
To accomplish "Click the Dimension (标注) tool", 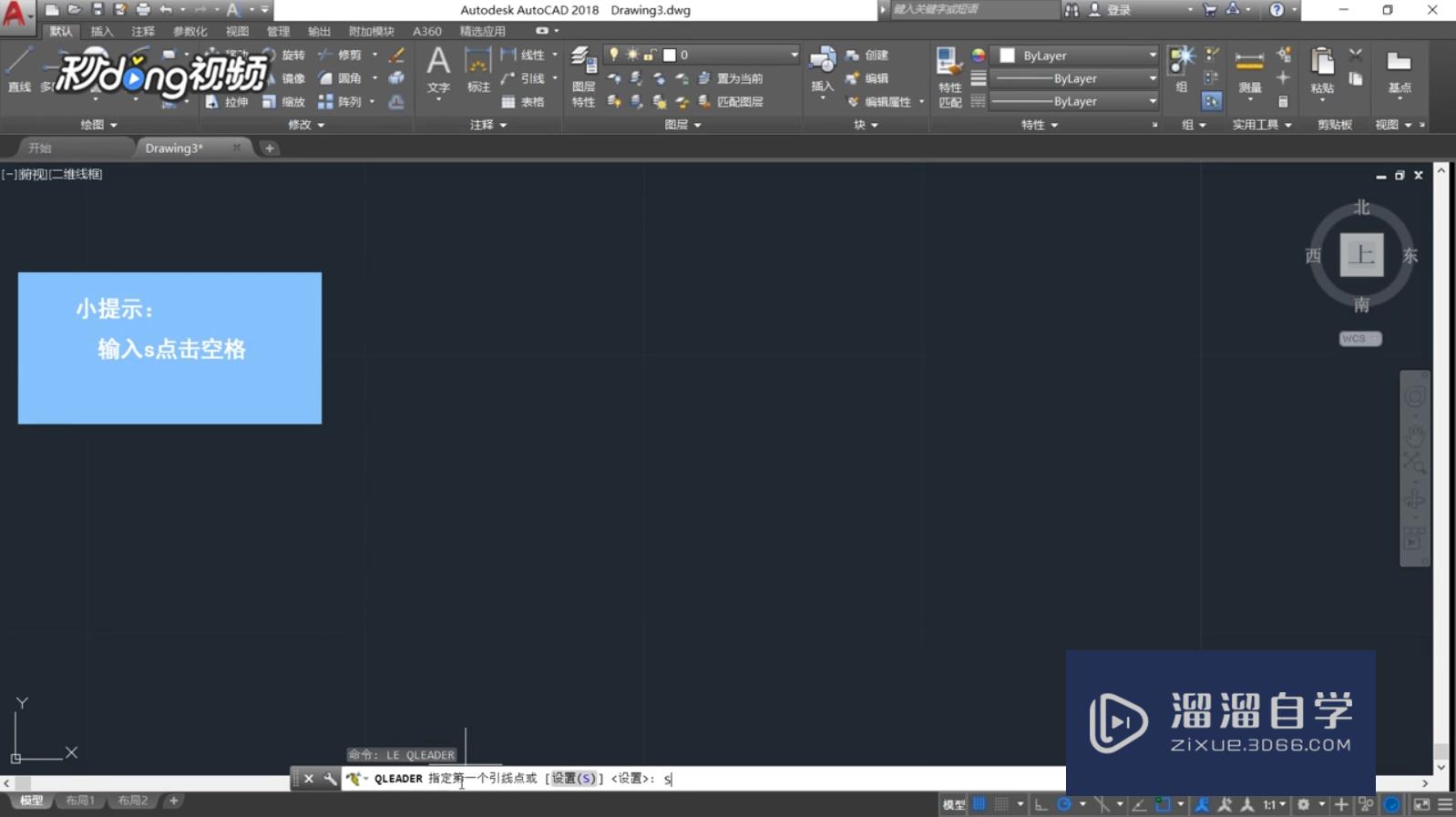I will pyautogui.click(x=478, y=71).
